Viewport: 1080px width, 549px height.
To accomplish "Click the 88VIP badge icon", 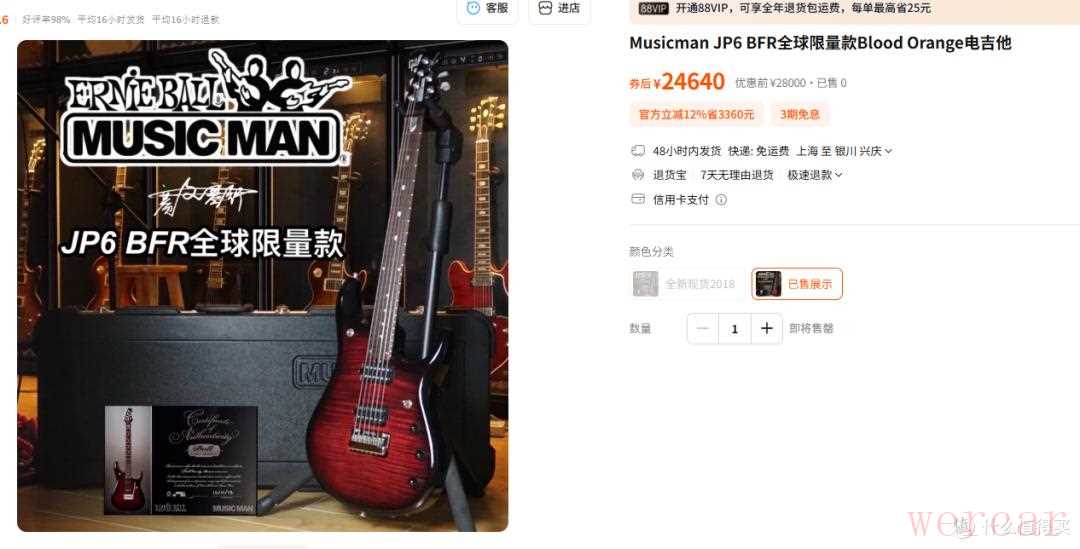I will (x=653, y=8).
